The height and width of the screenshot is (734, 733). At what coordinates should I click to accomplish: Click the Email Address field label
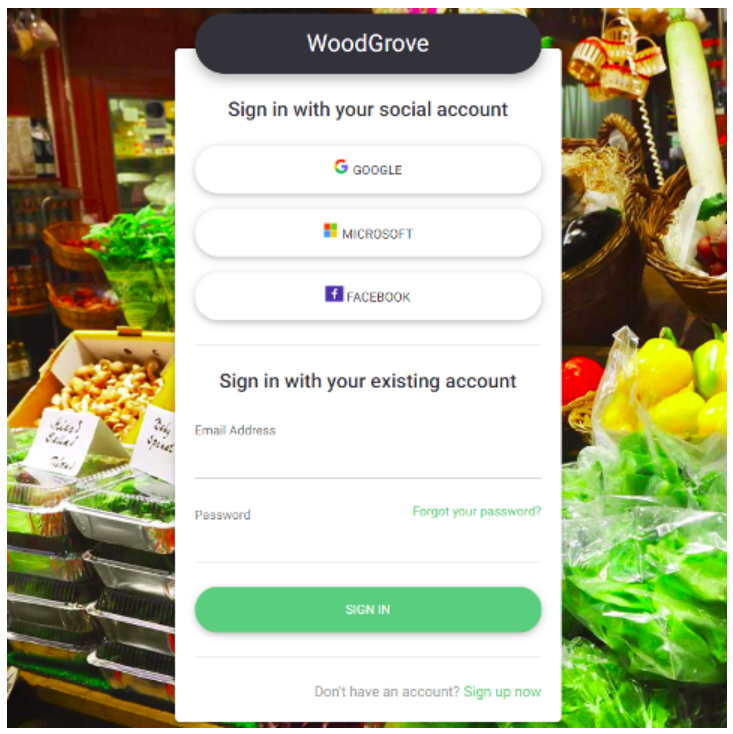pyautogui.click(x=235, y=430)
